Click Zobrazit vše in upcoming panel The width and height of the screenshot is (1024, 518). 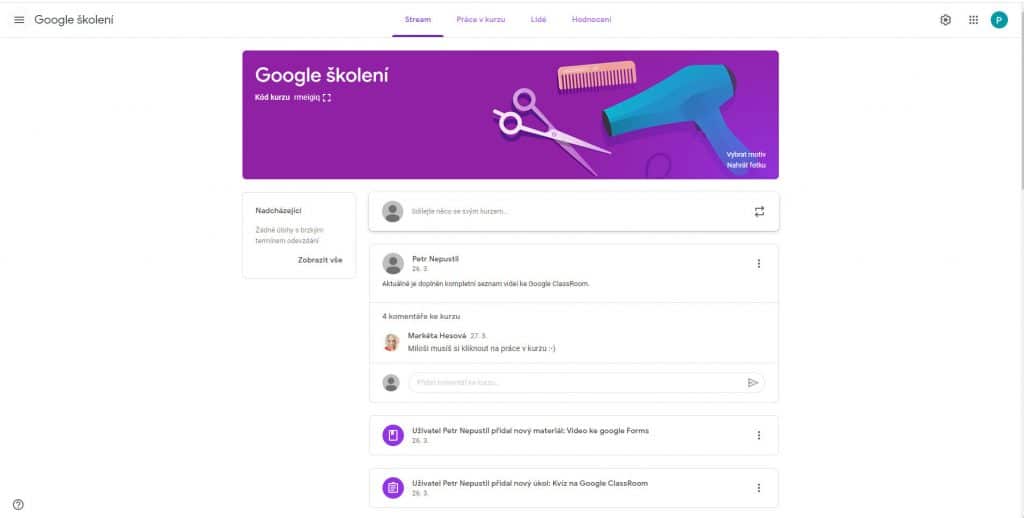point(320,260)
